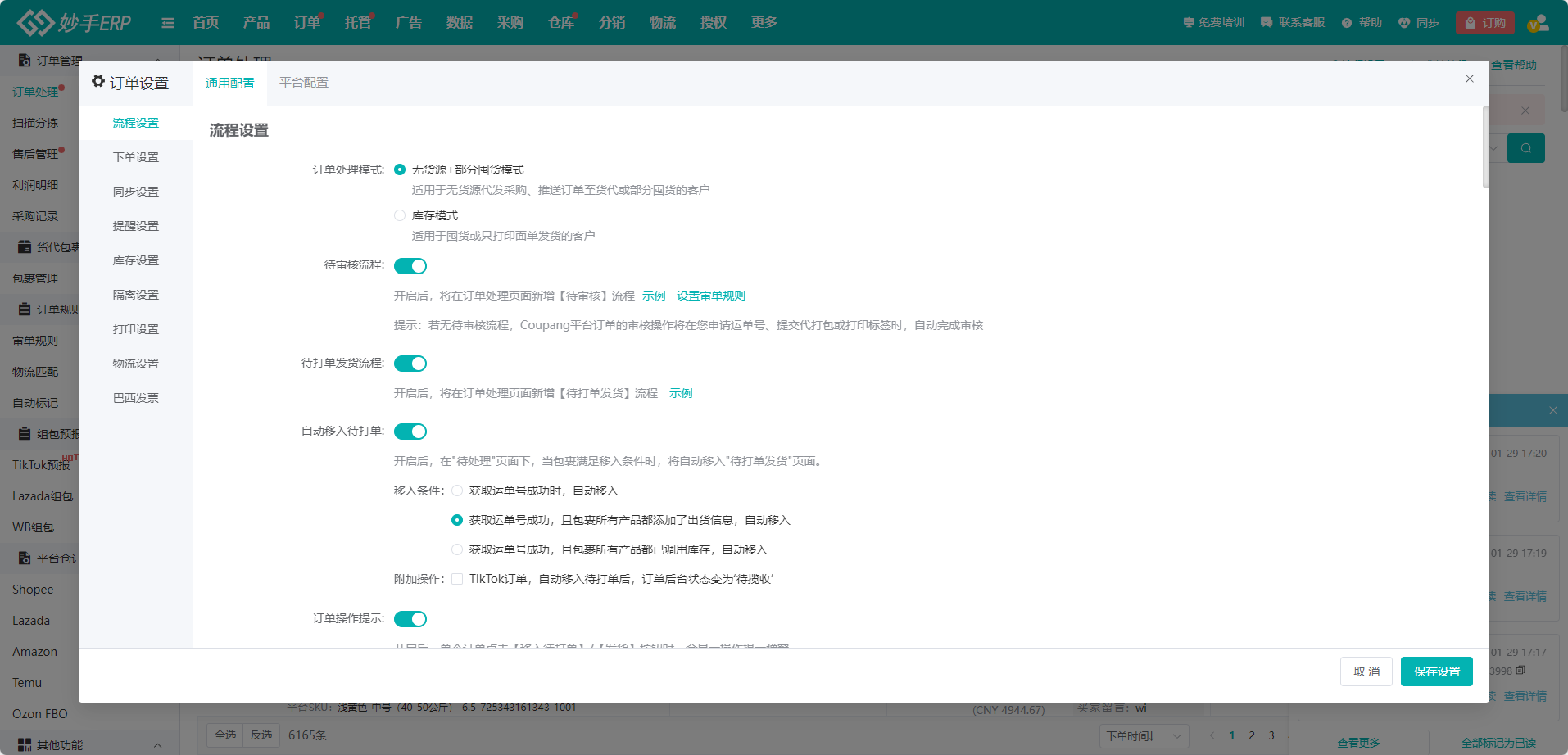Click the 帮助 question mark icon
Viewport: 1568px width, 755px height.
(1347, 23)
